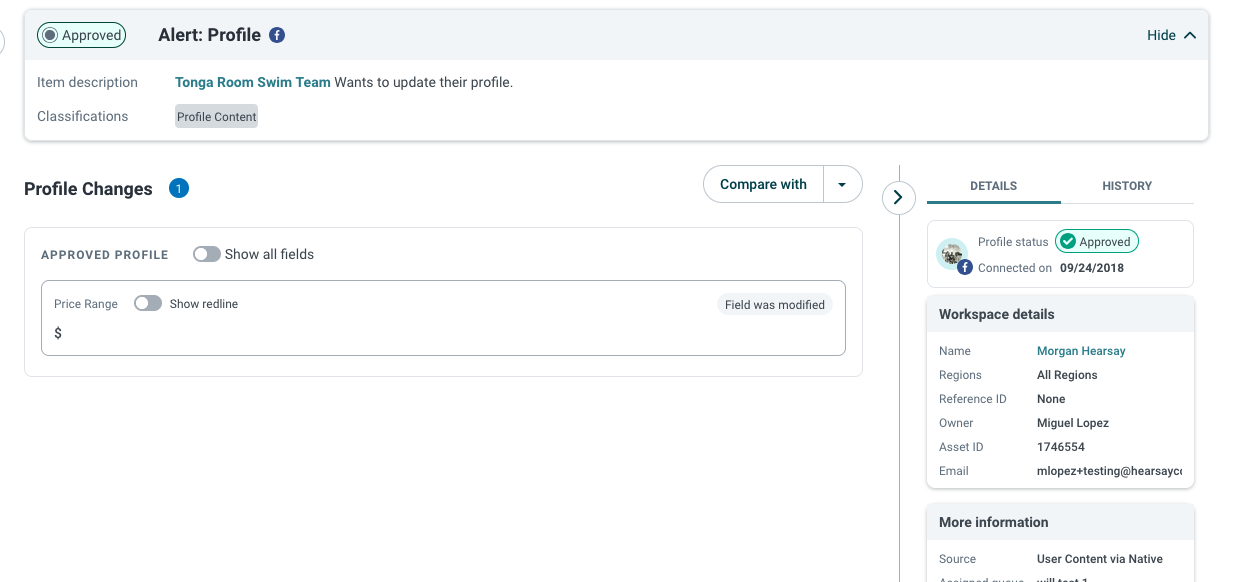Click the profile avatar thumbnail in Details

(x=952, y=254)
